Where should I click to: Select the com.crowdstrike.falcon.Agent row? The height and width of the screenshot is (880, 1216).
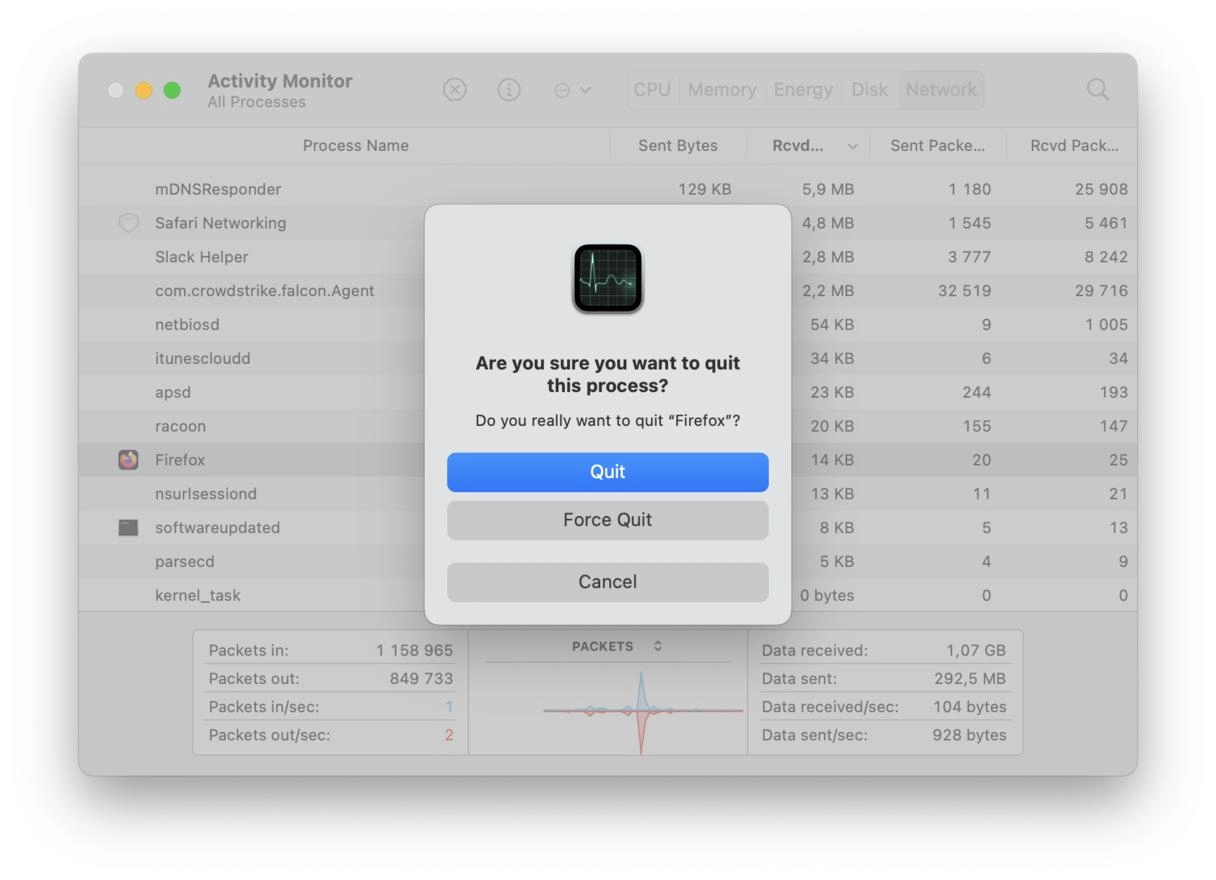click(x=608, y=291)
